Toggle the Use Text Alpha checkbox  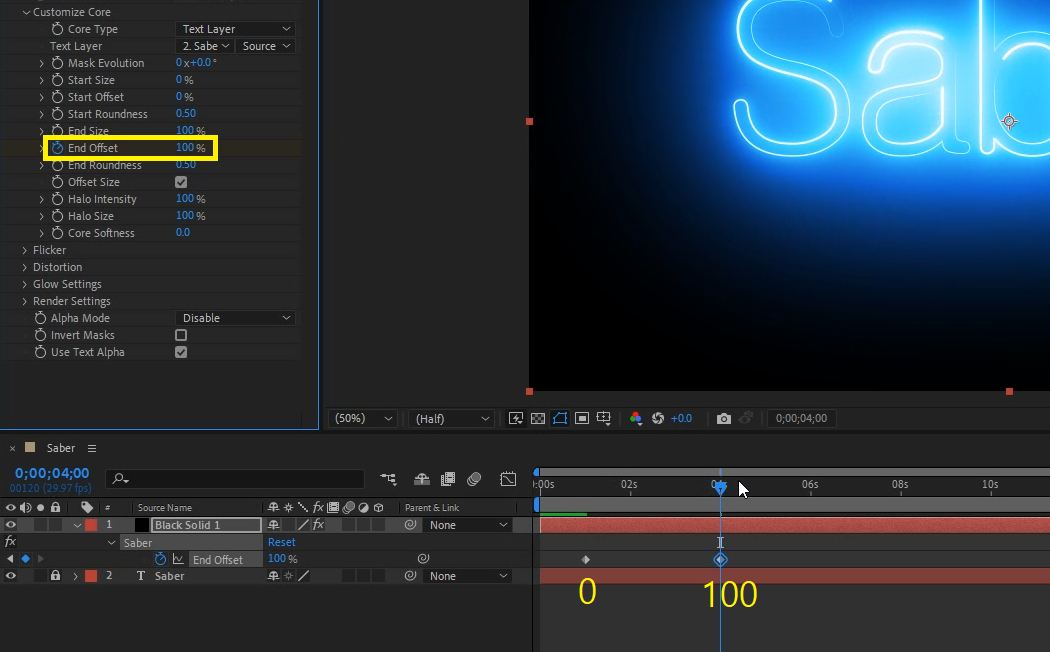click(x=181, y=352)
